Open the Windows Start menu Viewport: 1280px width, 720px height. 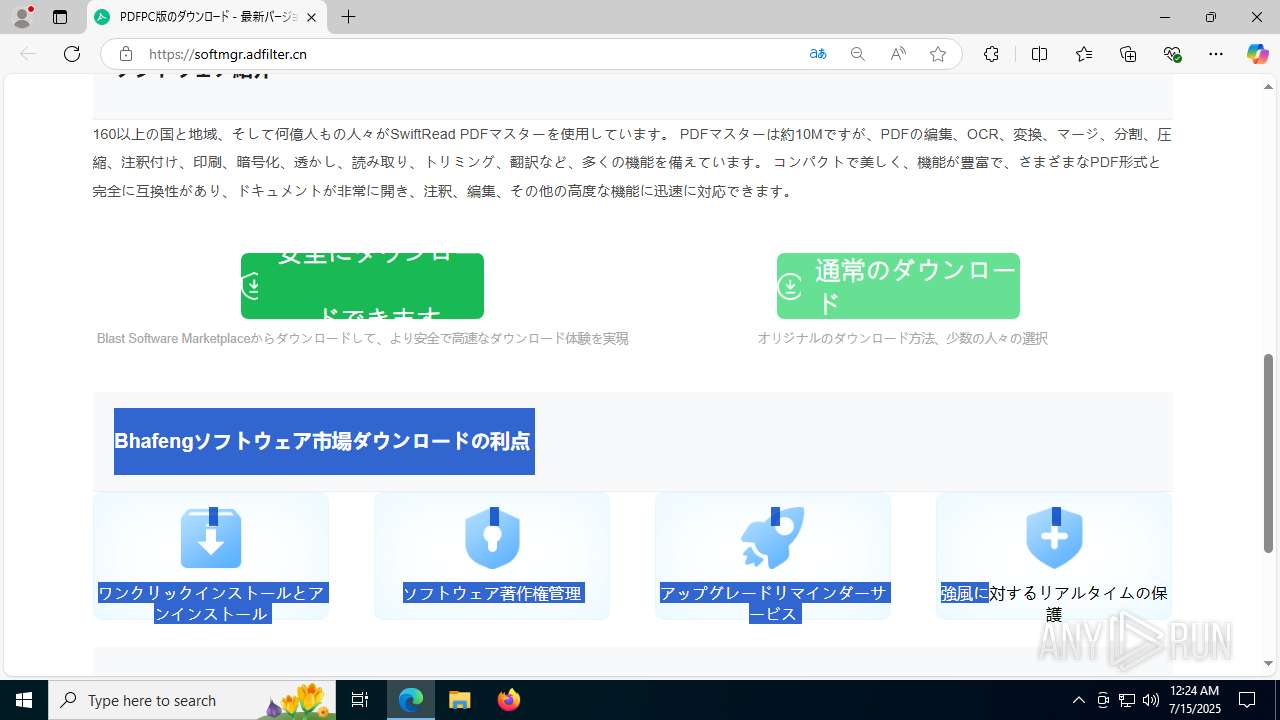click(24, 700)
